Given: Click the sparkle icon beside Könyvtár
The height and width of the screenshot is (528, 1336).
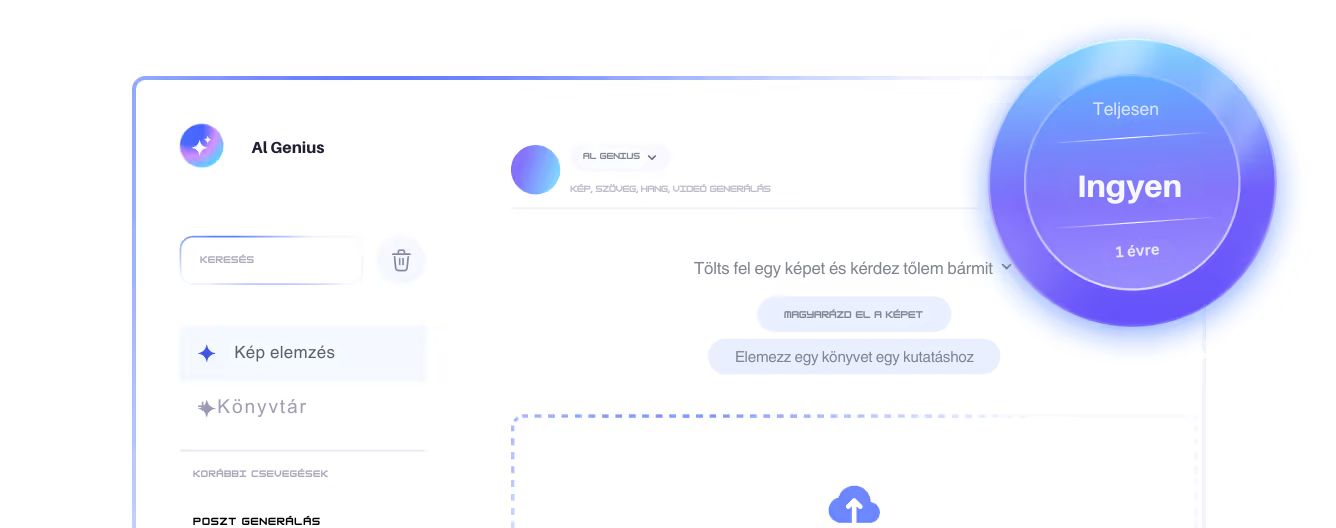Looking at the screenshot, I should coord(206,408).
